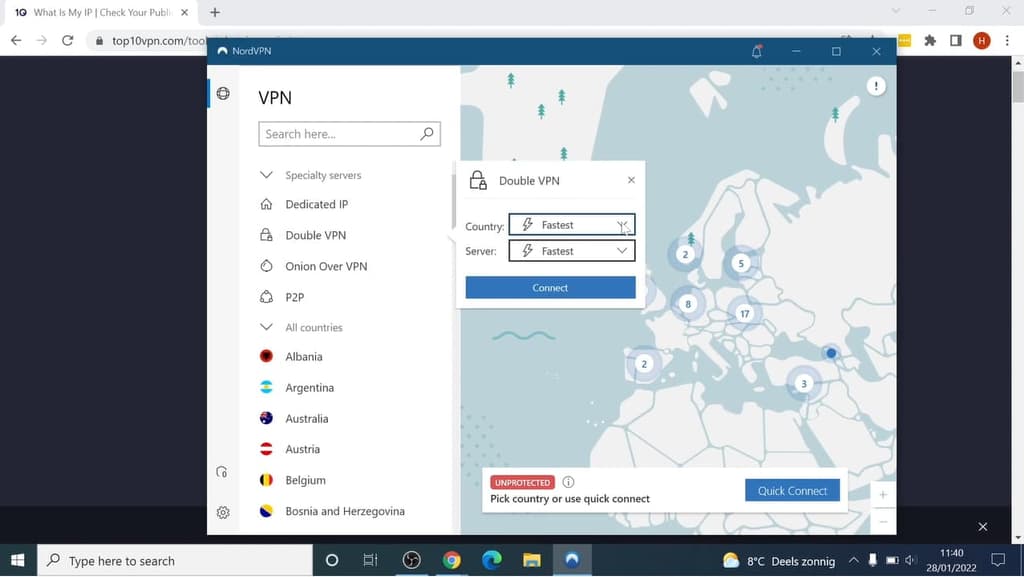
Task: Click the Chrome address bar
Action: point(157,40)
